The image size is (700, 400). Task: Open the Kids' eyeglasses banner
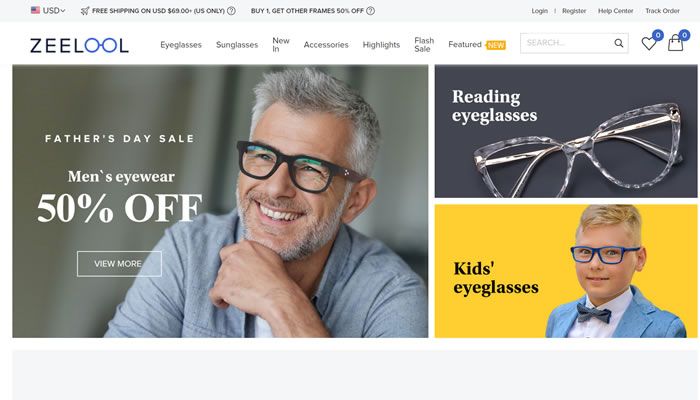tap(566, 271)
